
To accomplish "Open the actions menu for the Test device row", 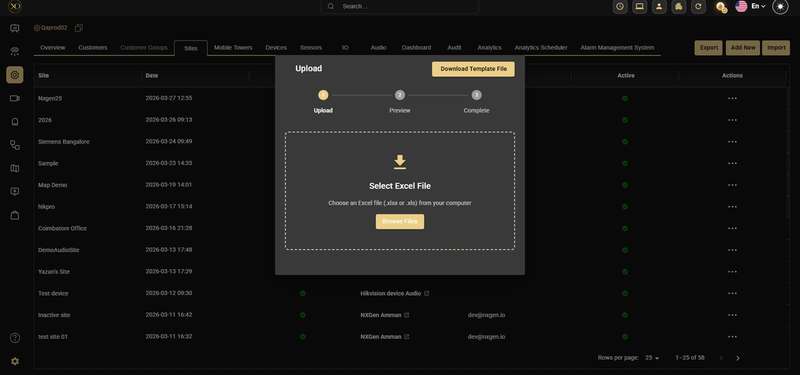I will pyautogui.click(x=732, y=293).
